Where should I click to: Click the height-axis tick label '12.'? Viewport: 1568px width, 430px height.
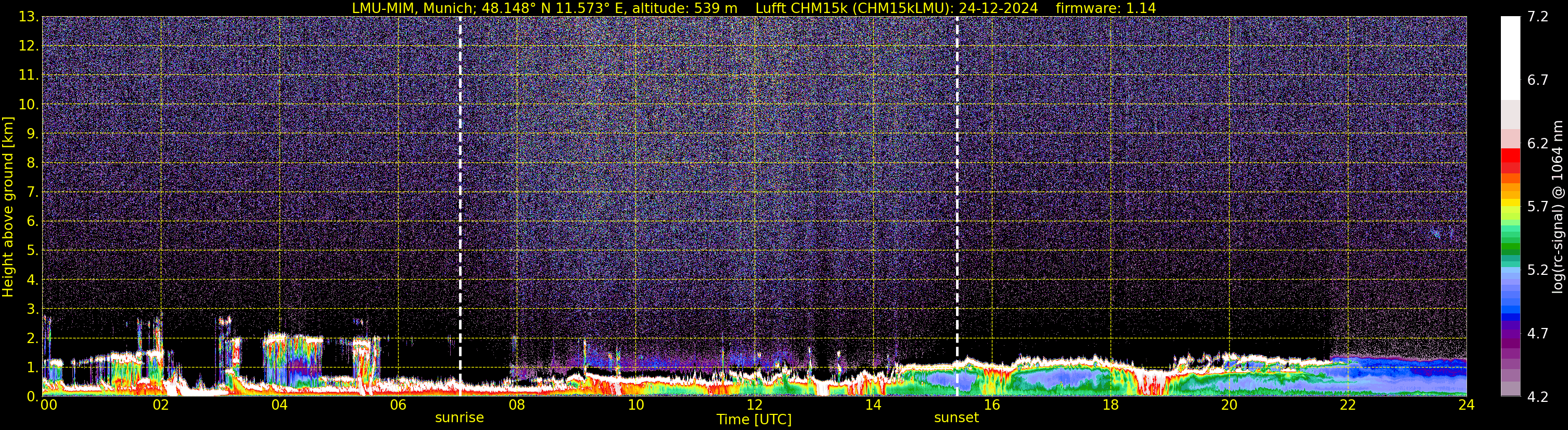pyautogui.click(x=28, y=46)
